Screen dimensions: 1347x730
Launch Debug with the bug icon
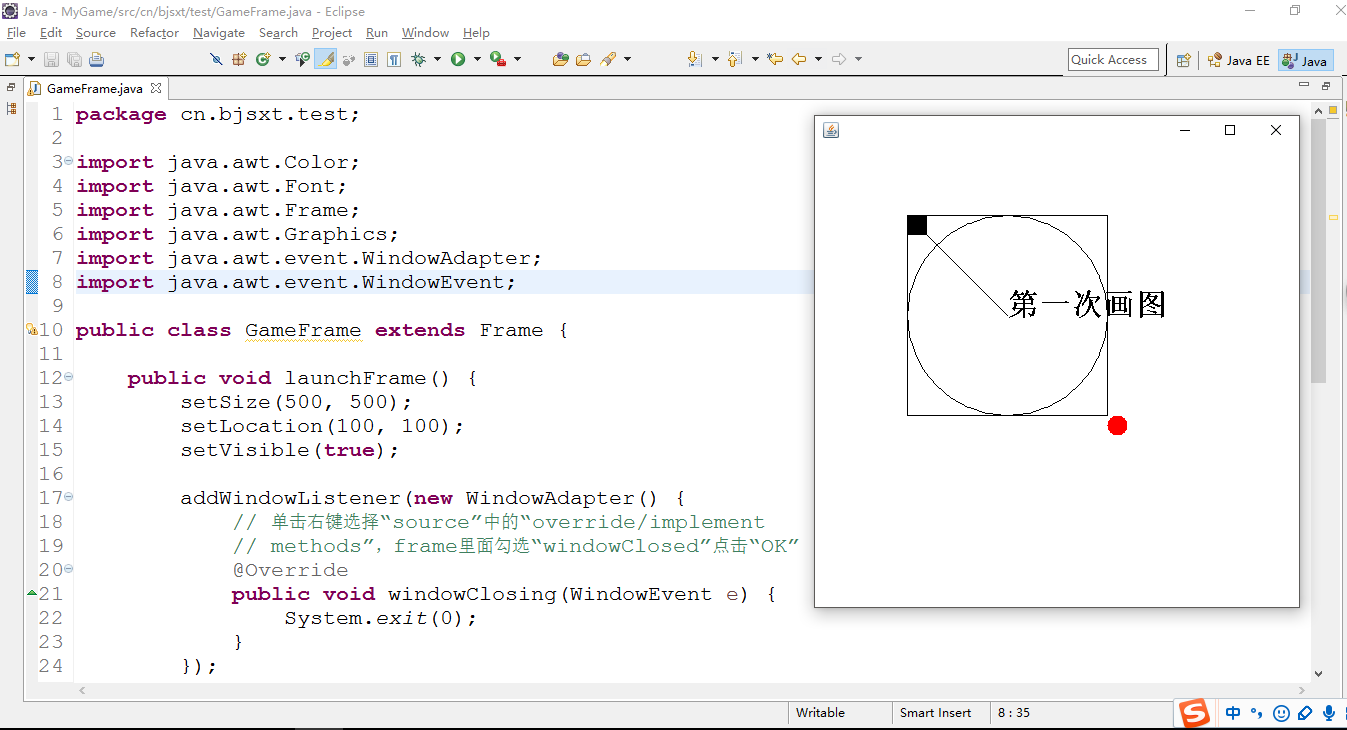[x=418, y=59]
